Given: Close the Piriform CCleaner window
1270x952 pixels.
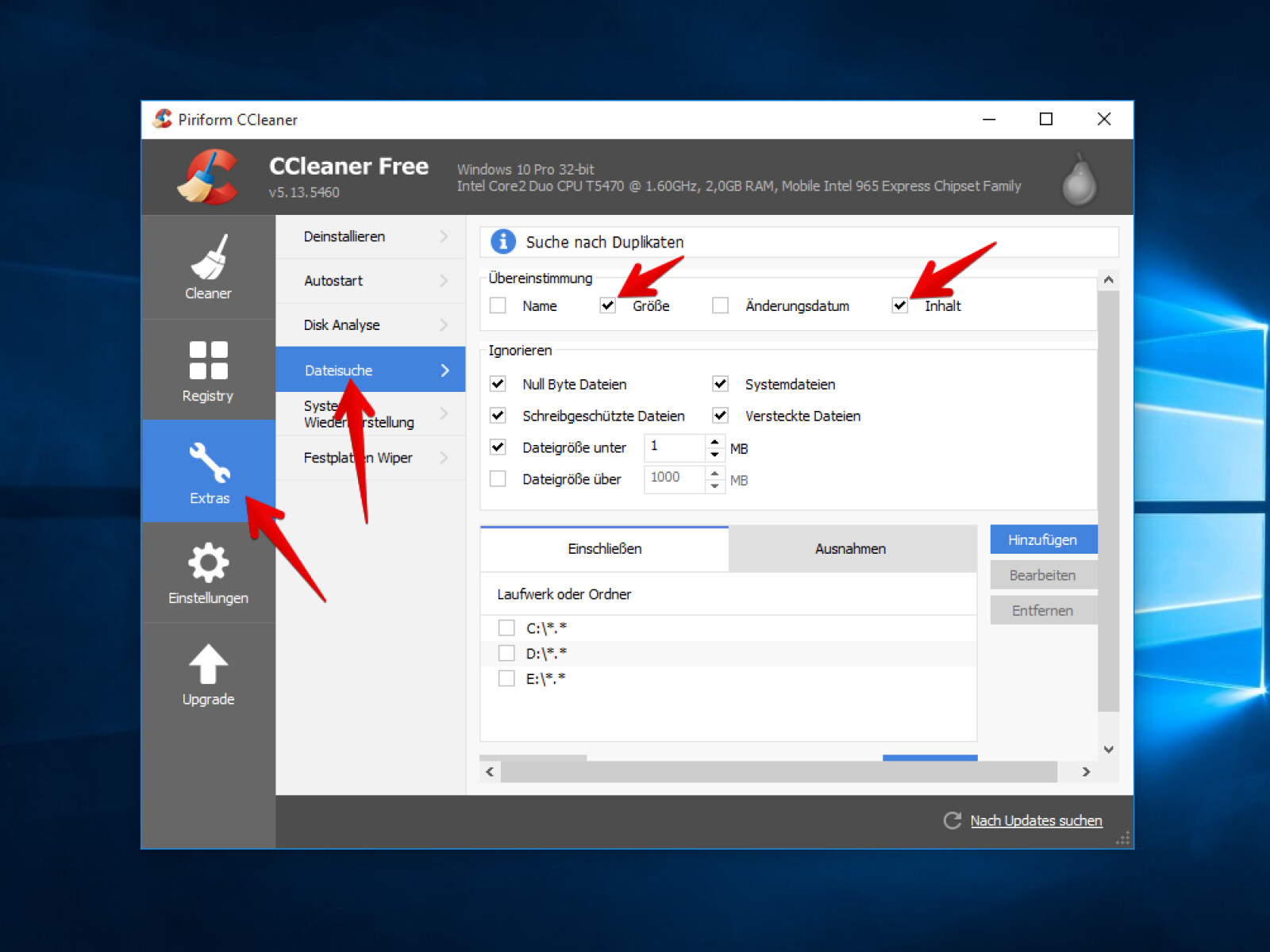Looking at the screenshot, I should 1104,119.
